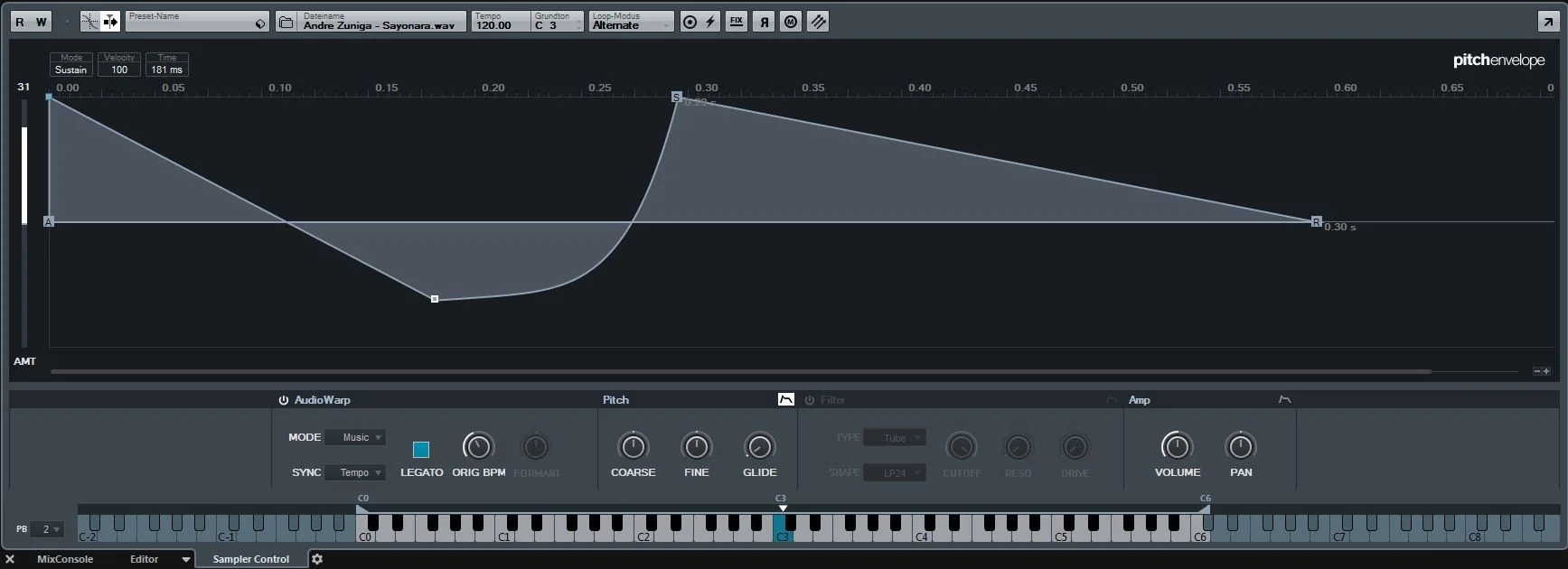
Task: Select the Sampler Control tab
Action: point(251,559)
